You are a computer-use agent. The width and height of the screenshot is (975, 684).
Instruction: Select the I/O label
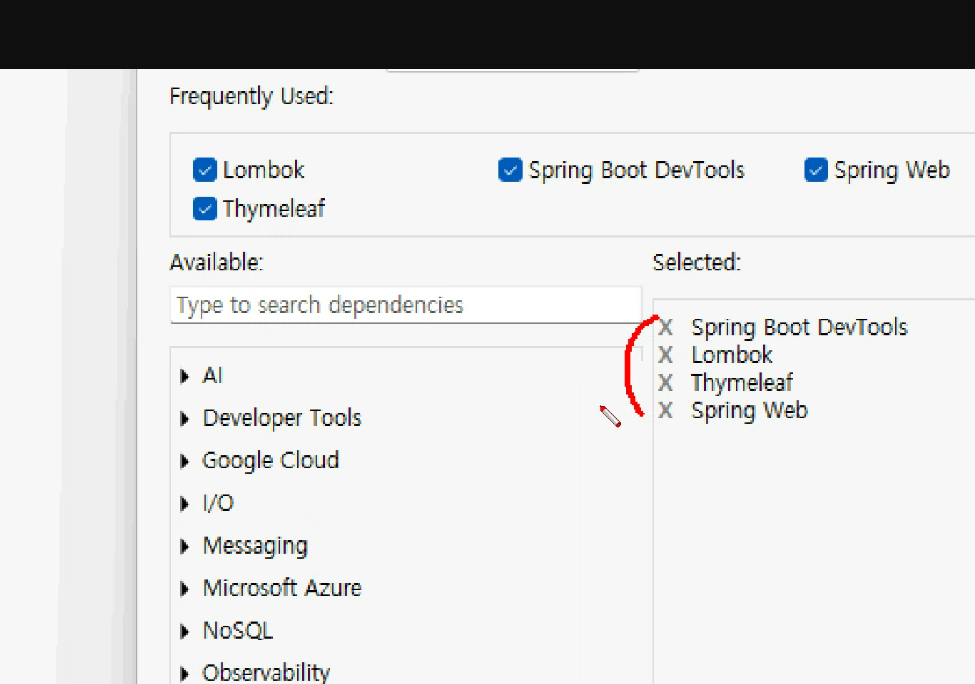[x=218, y=502]
